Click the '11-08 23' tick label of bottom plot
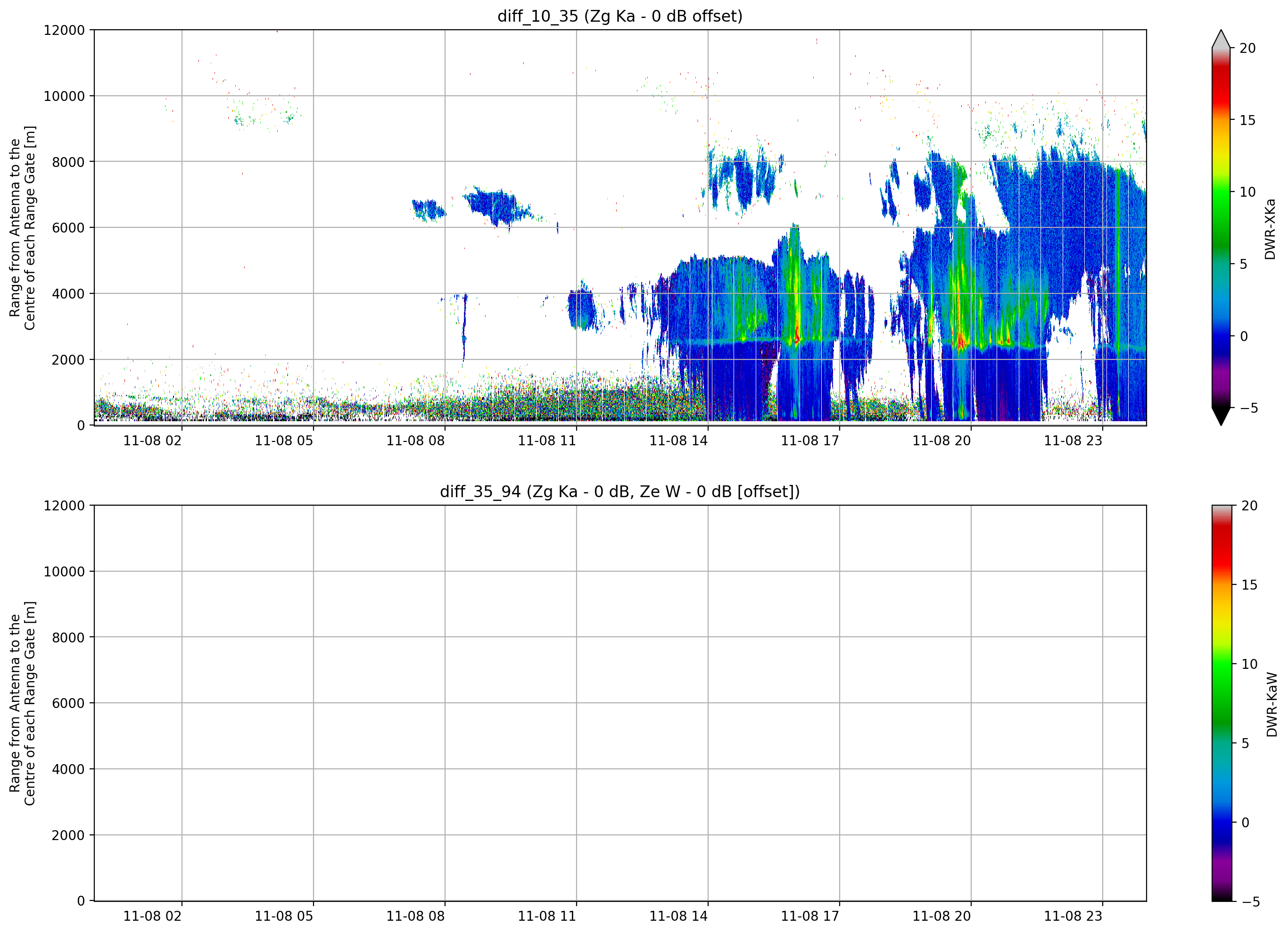1288x933 pixels. click(x=1073, y=916)
